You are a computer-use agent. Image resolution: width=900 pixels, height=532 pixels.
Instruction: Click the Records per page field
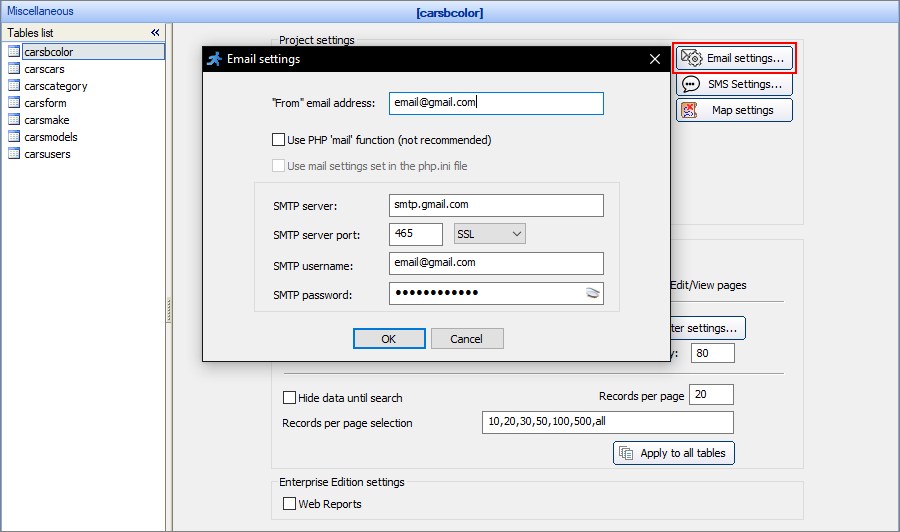[x=711, y=395]
